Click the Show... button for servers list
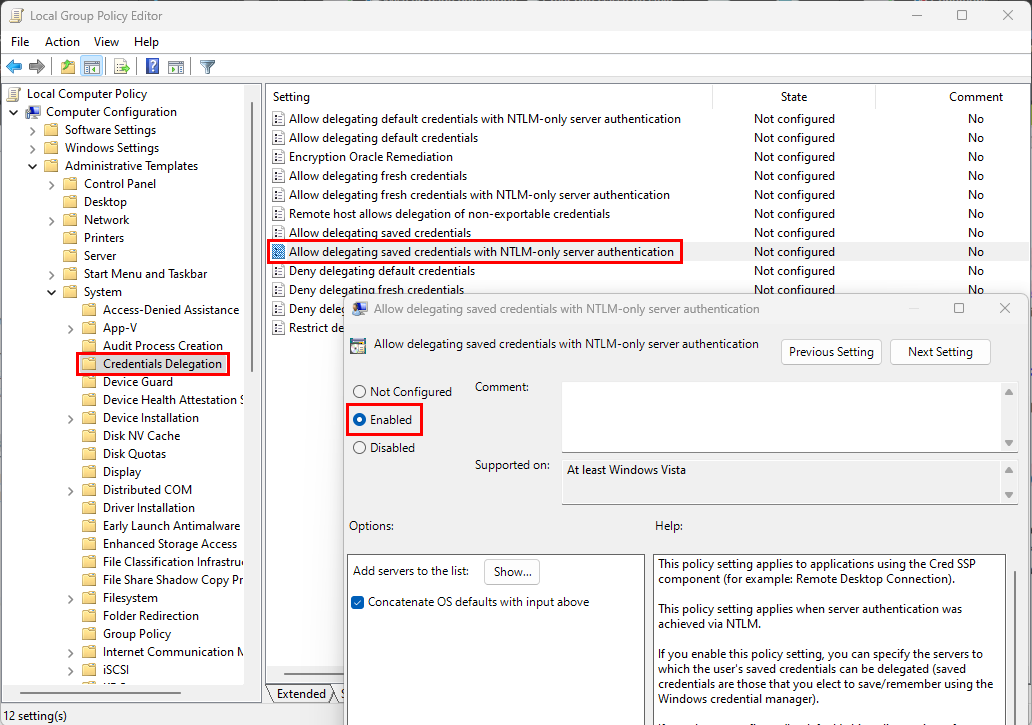Viewport: 1032px width, 725px height. pyautogui.click(x=512, y=572)
